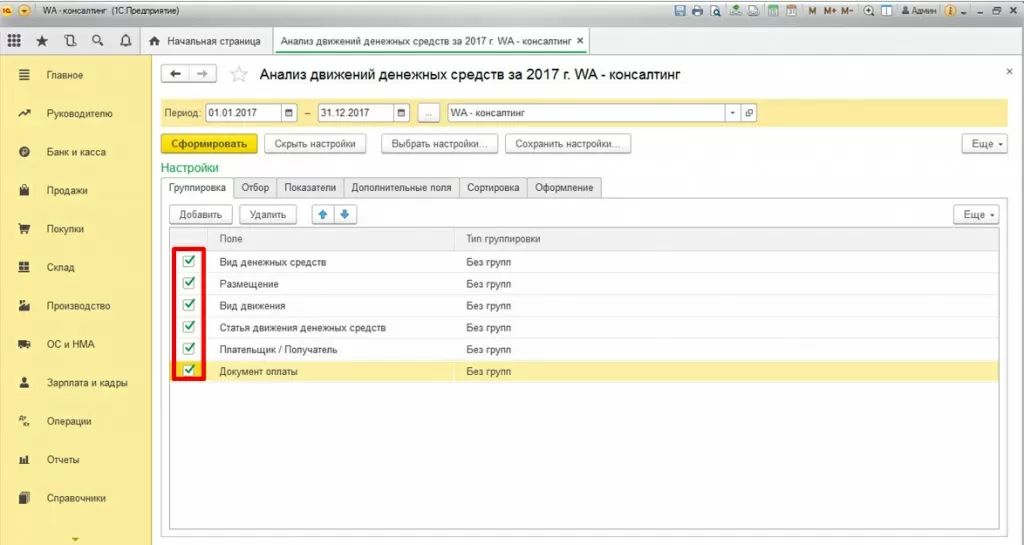Click the Удалить button
The height and width of the screenshot is (545, 1024).
(268, 214)
